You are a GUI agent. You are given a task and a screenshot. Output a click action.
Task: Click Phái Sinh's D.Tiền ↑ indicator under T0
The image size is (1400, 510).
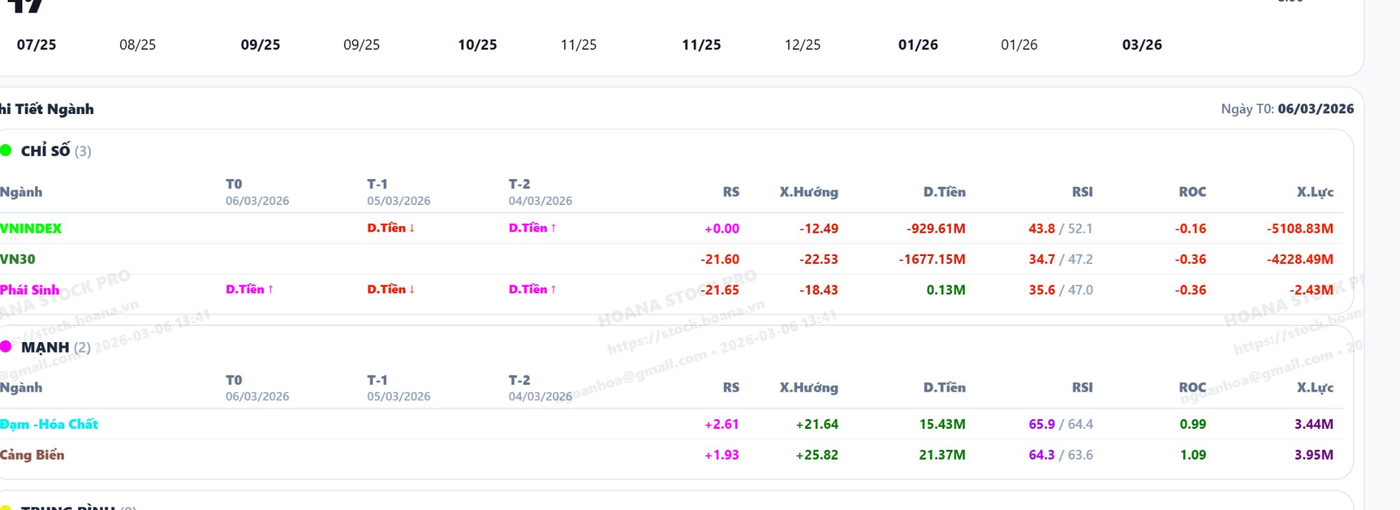point(249,289)
